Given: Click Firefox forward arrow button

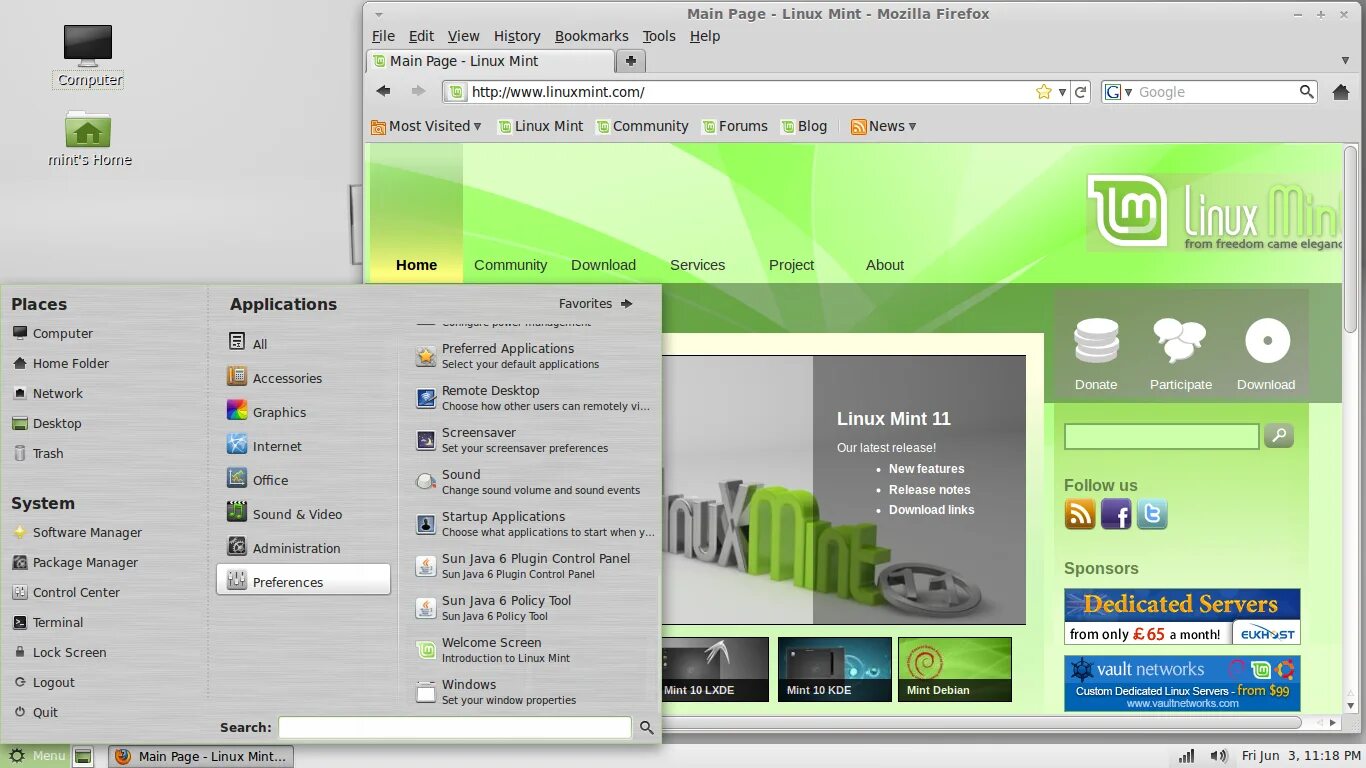Looking at the screenshot, I should click(418, 91).
